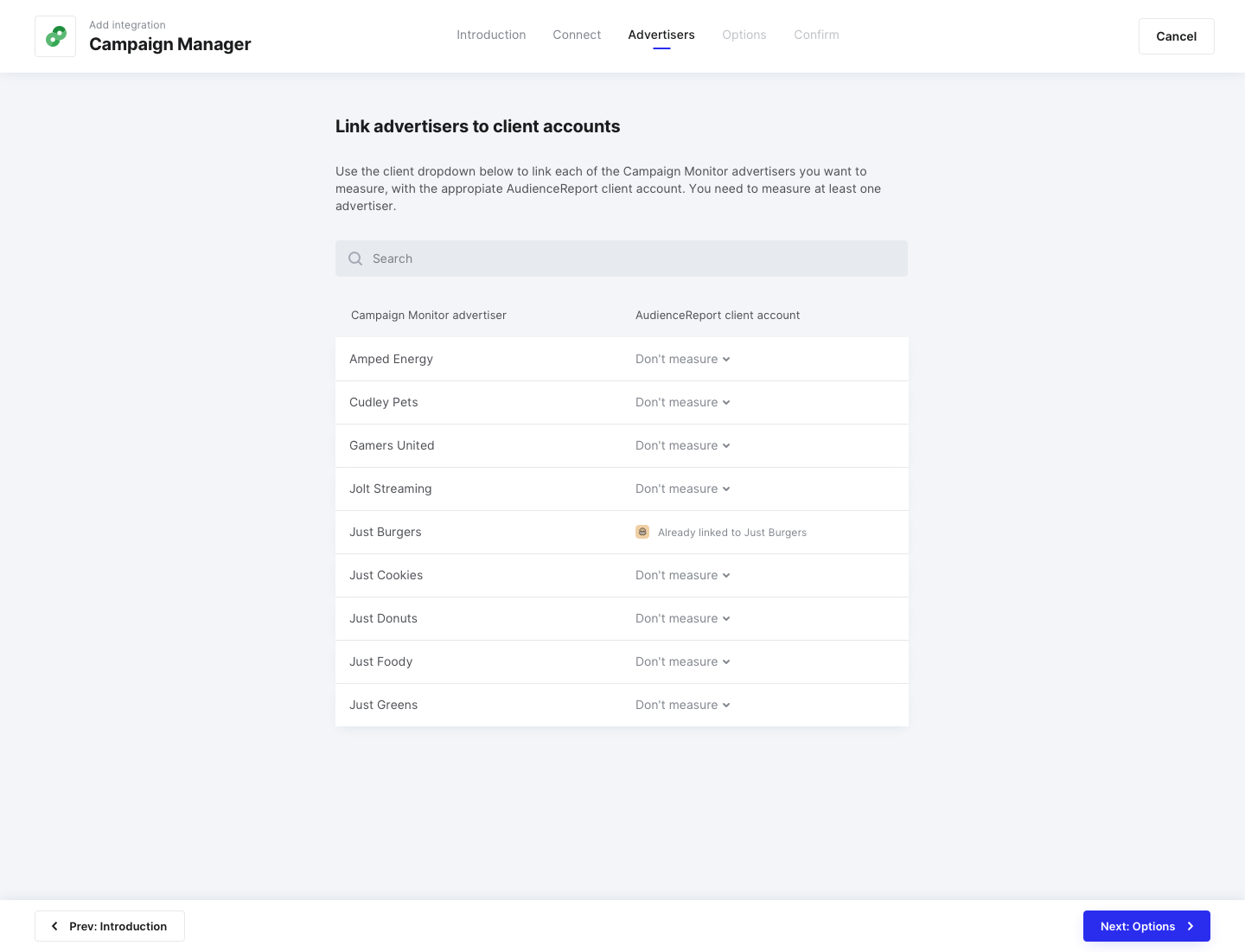Open Just Cookies client dropdown
The width and height of the screenshot is (1245, 952).
683,575
